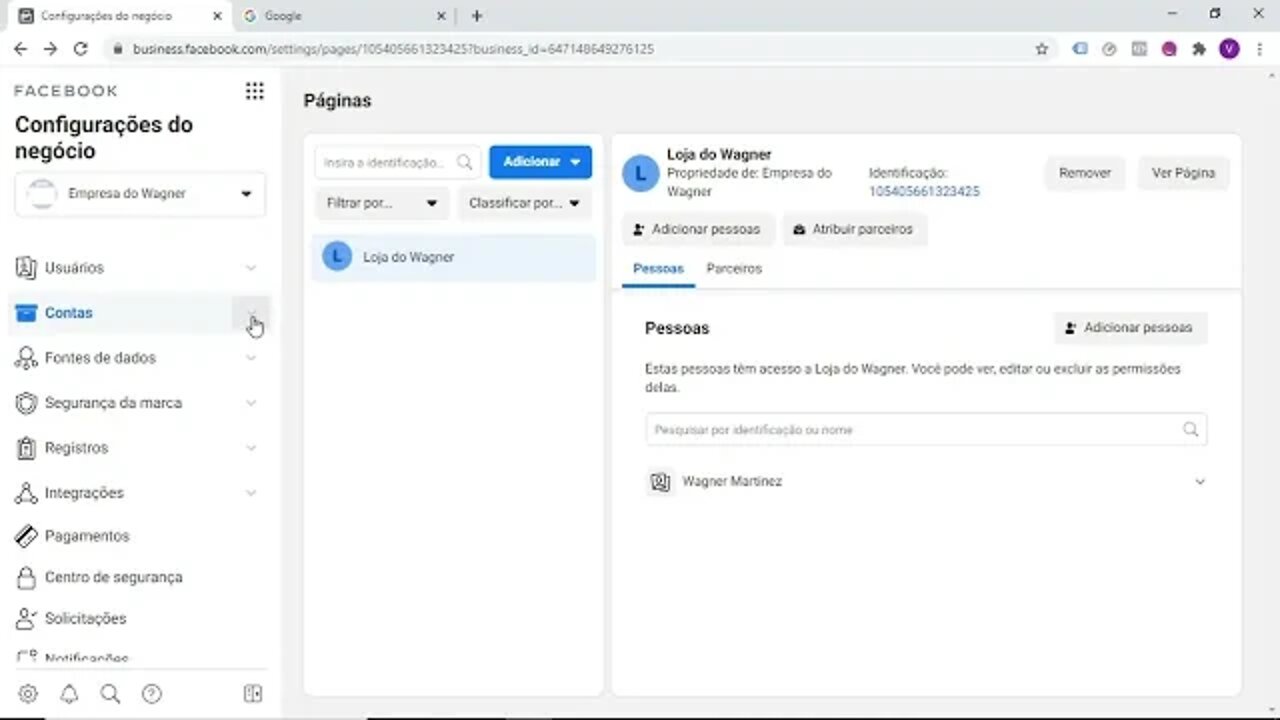The height and width of the screenshot is (720, 1280).
Task: Open the Adicionar dropdown button
Action: pos(541,162)
